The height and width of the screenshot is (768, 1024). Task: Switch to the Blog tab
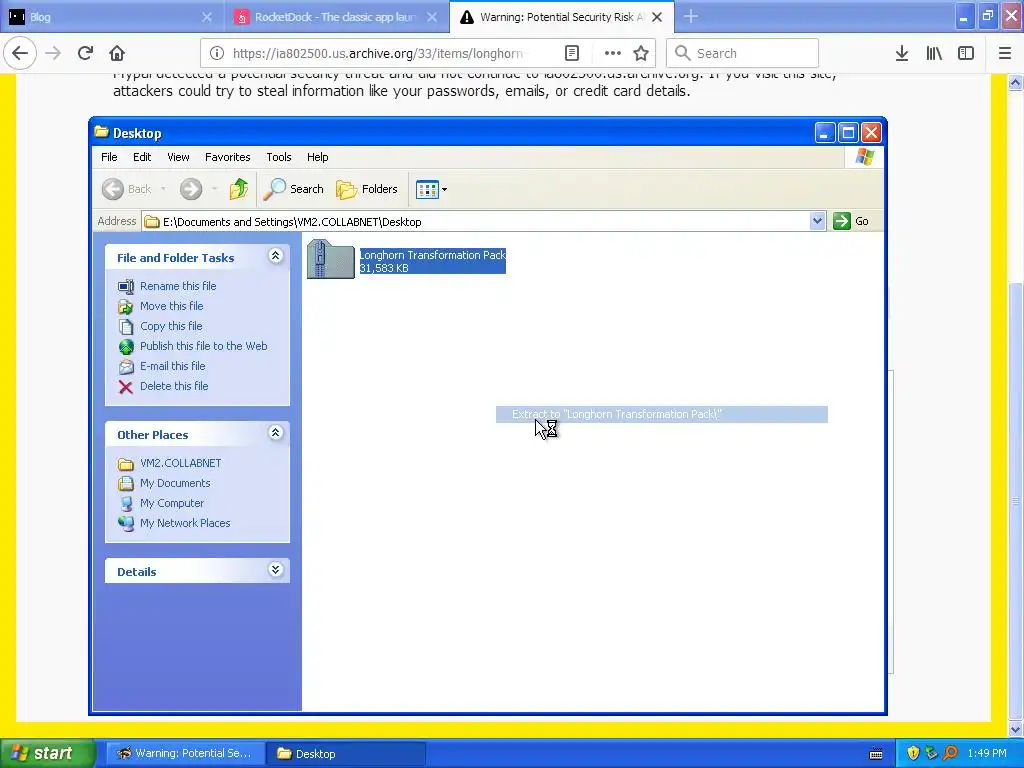[x=111, y=17]
